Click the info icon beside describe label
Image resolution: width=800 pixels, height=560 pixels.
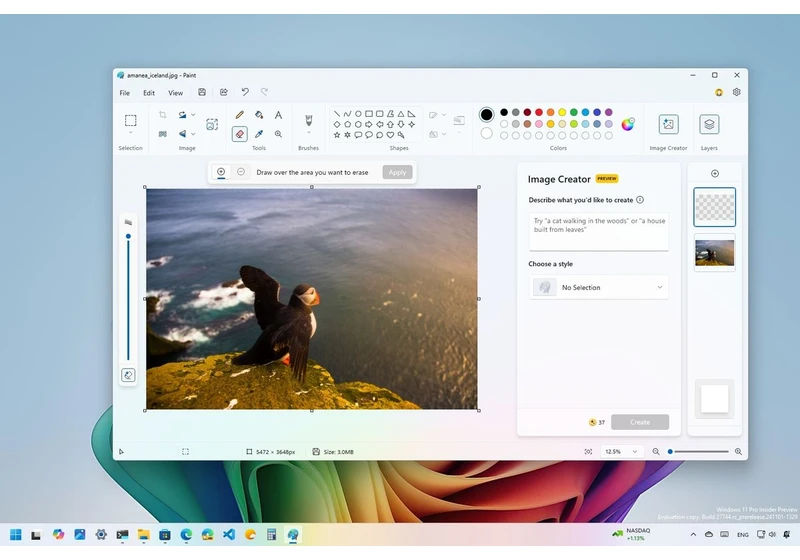640,200
